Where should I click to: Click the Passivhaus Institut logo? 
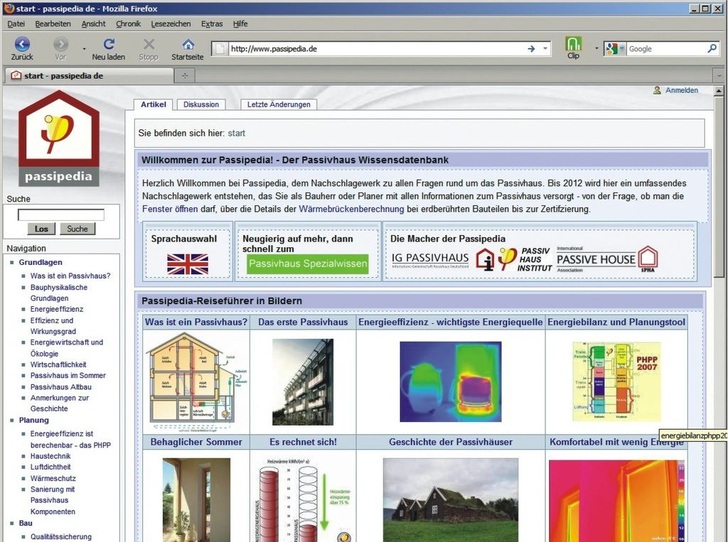(510, 259)
